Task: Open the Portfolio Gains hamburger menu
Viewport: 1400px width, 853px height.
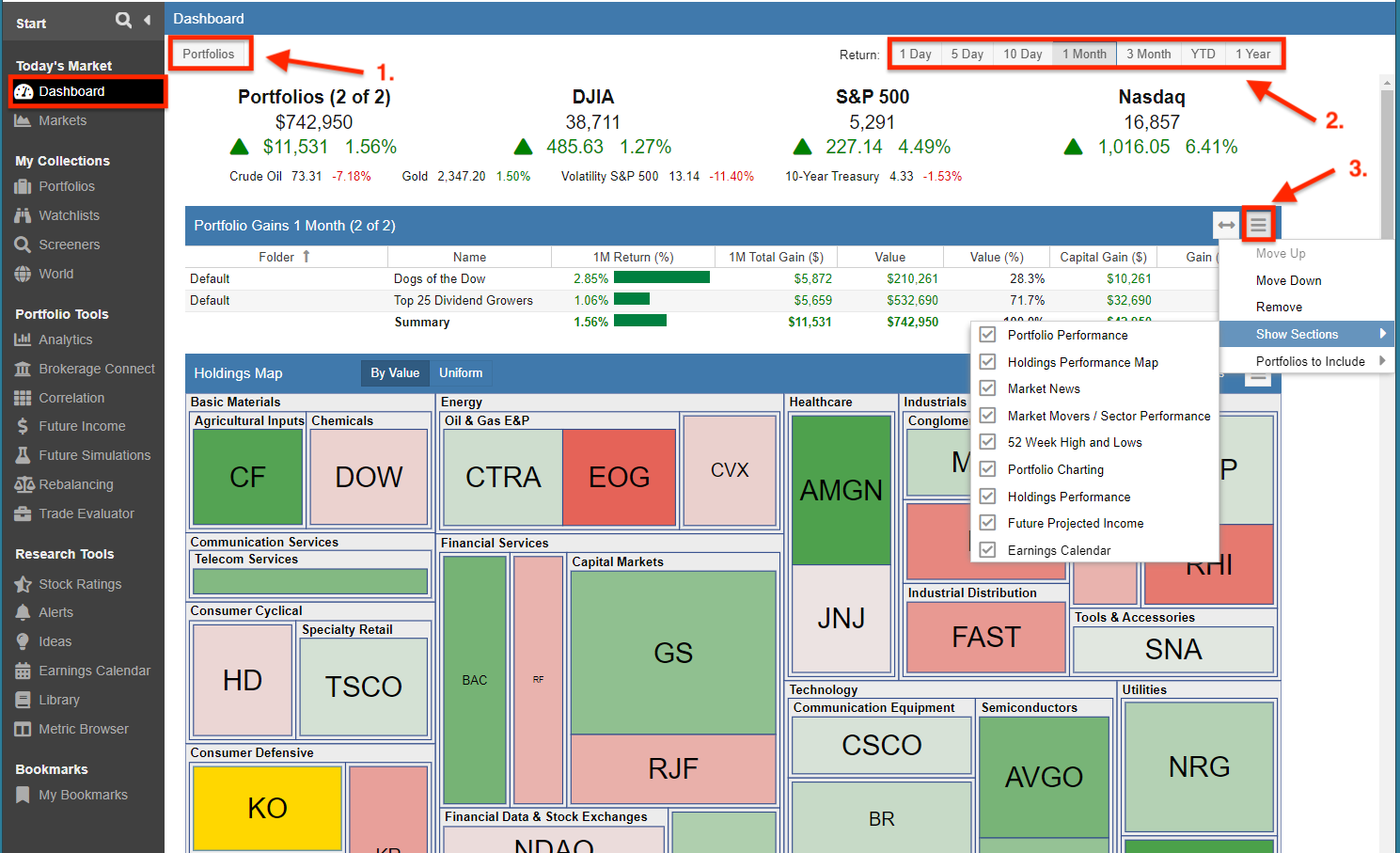Action: point(1258,225)
